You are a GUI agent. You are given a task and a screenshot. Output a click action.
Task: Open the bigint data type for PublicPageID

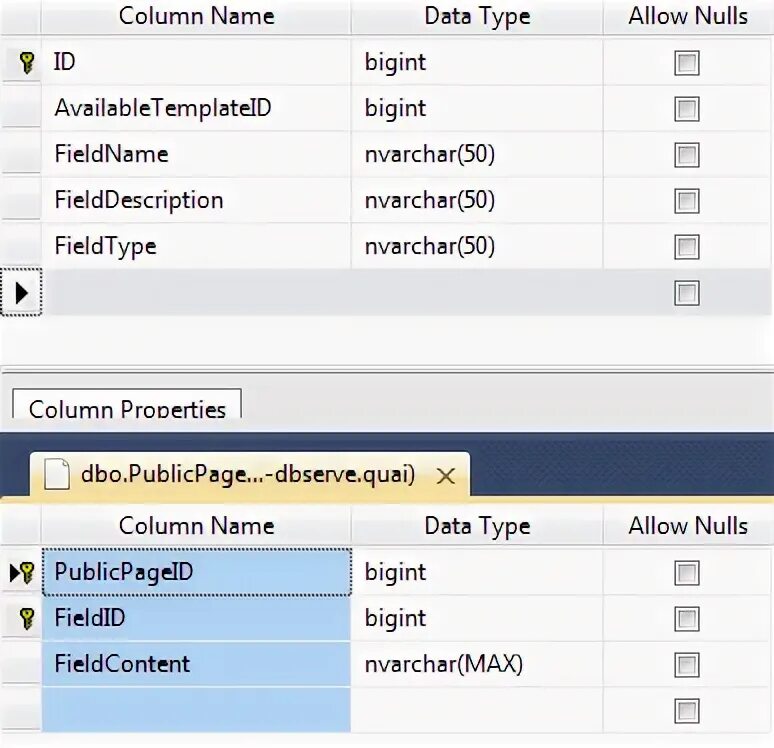[x=476, y=573]
